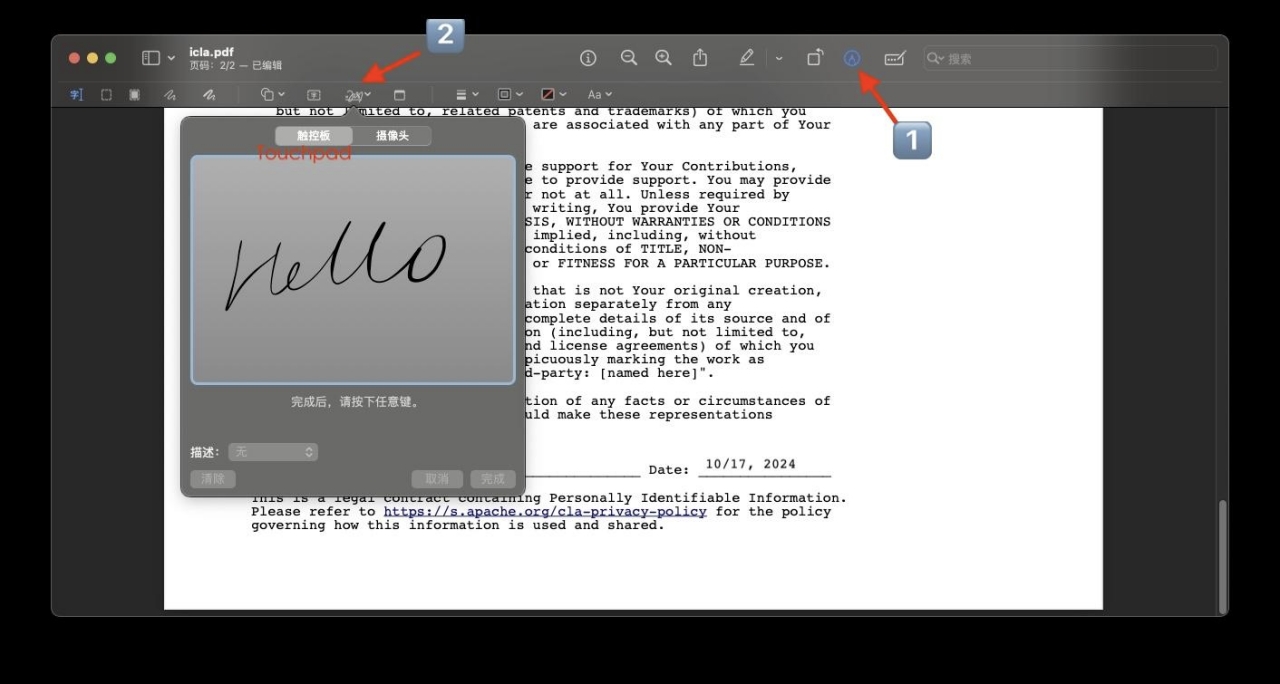Expand the text style Aa dropdown
Screen dimensions: 1280x684
click(x=600, y=95)
